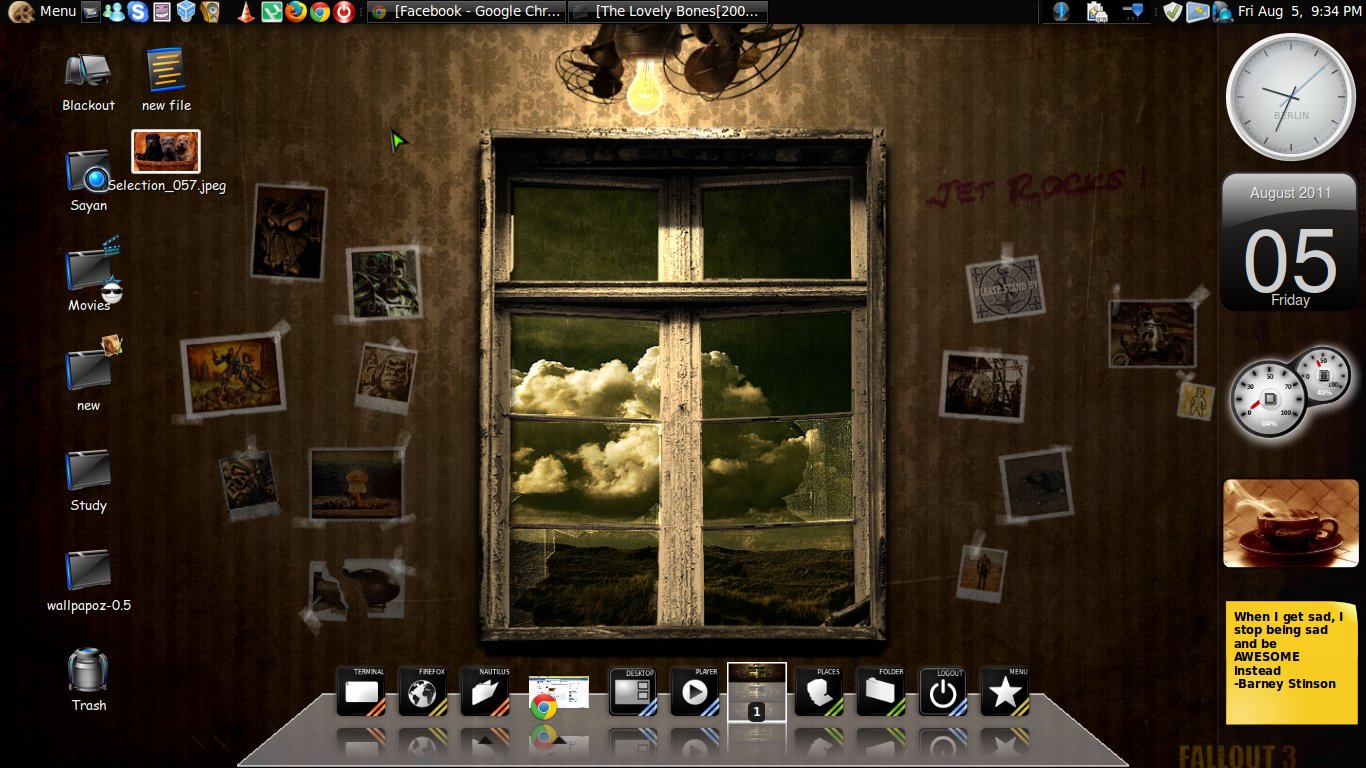The height and width of the screenshot is (768, 1366).
Task: Click the blue orb monitor tray icon
Action: (1222, 12)
